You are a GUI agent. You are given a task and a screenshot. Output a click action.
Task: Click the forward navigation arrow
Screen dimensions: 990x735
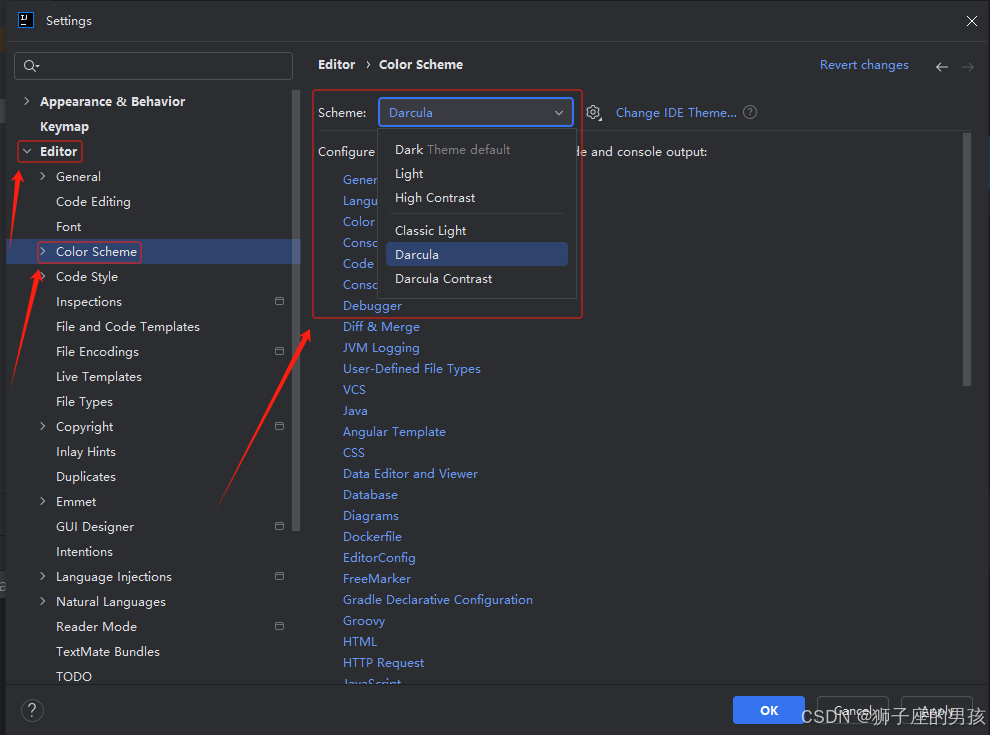coord(968,67)
